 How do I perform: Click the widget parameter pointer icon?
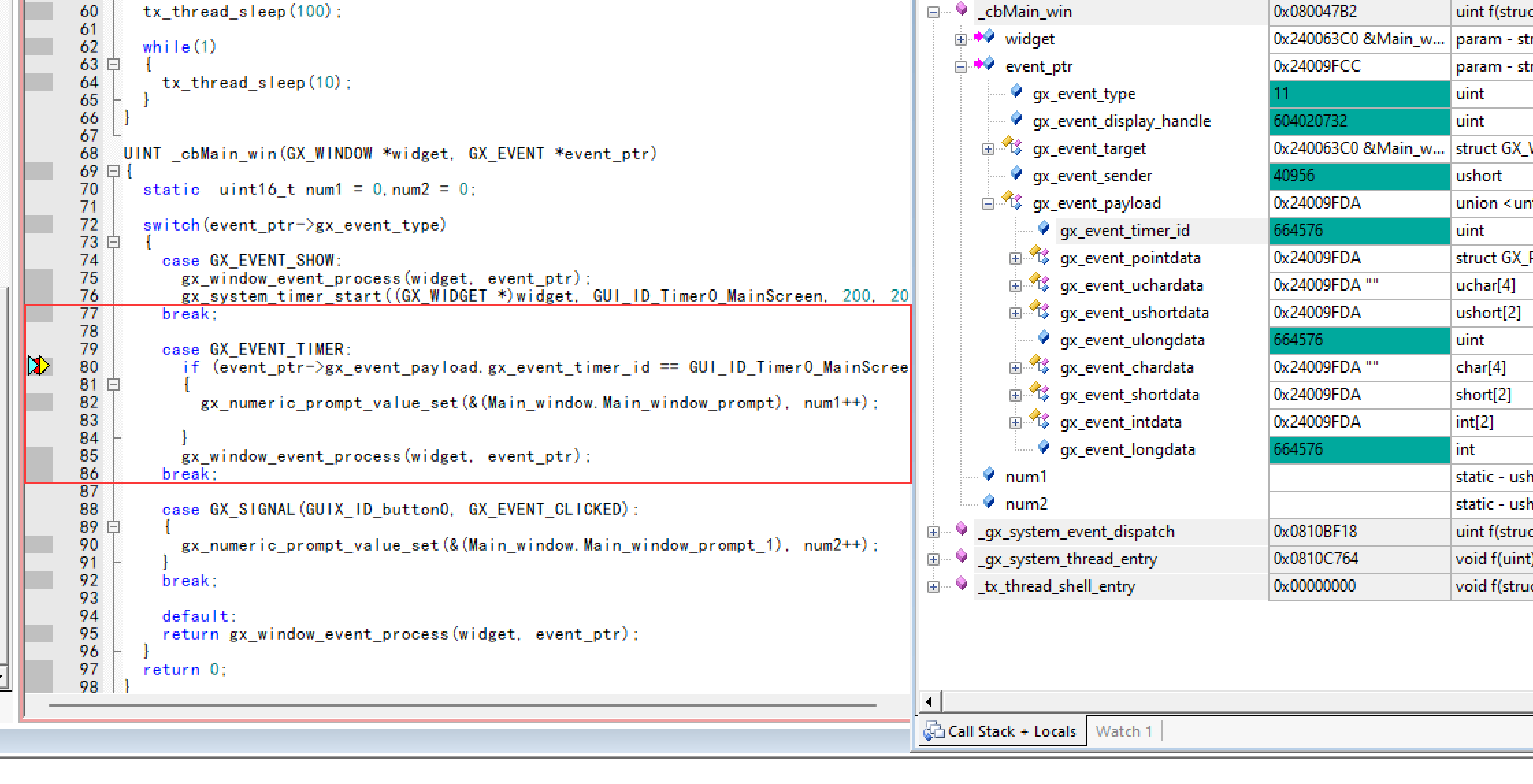pyautogui.click(x=984, y=38)
